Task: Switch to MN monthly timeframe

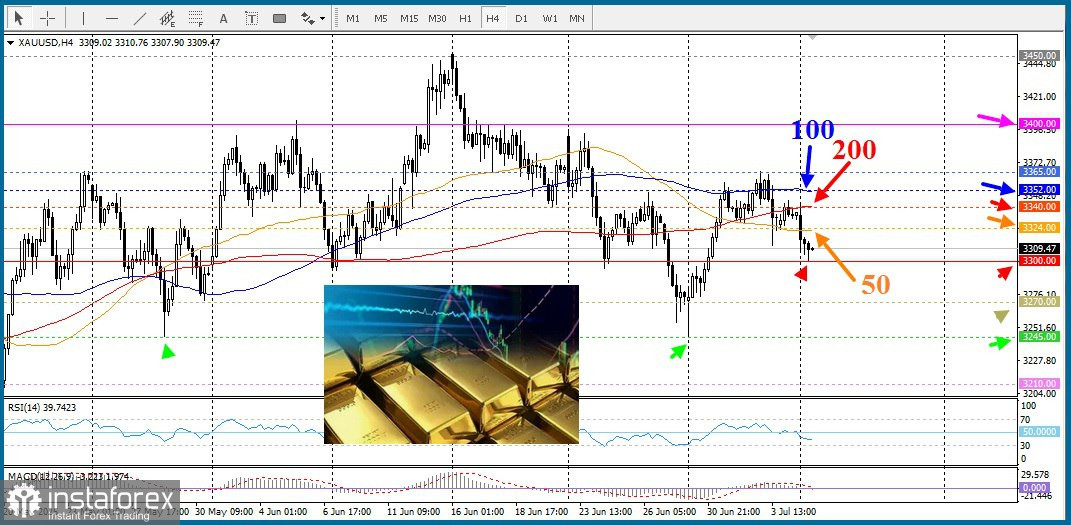Action: coord(577,18)
